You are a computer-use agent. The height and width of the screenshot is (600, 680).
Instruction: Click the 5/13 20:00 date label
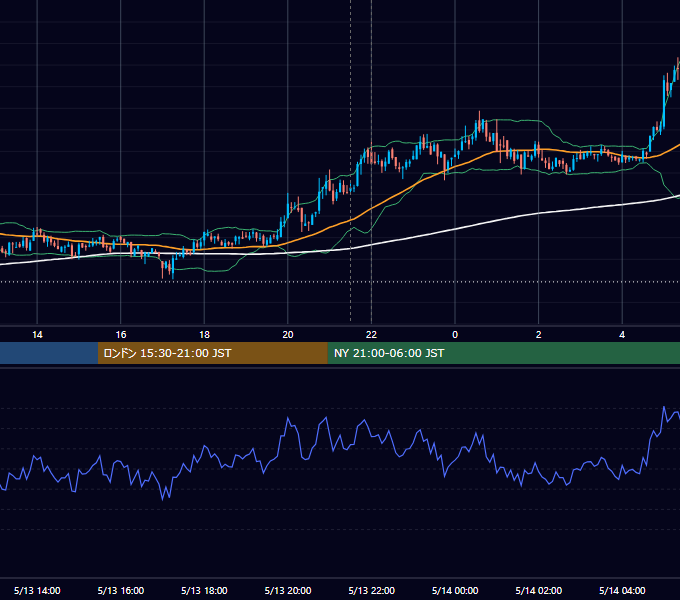[x=288, y=590]
